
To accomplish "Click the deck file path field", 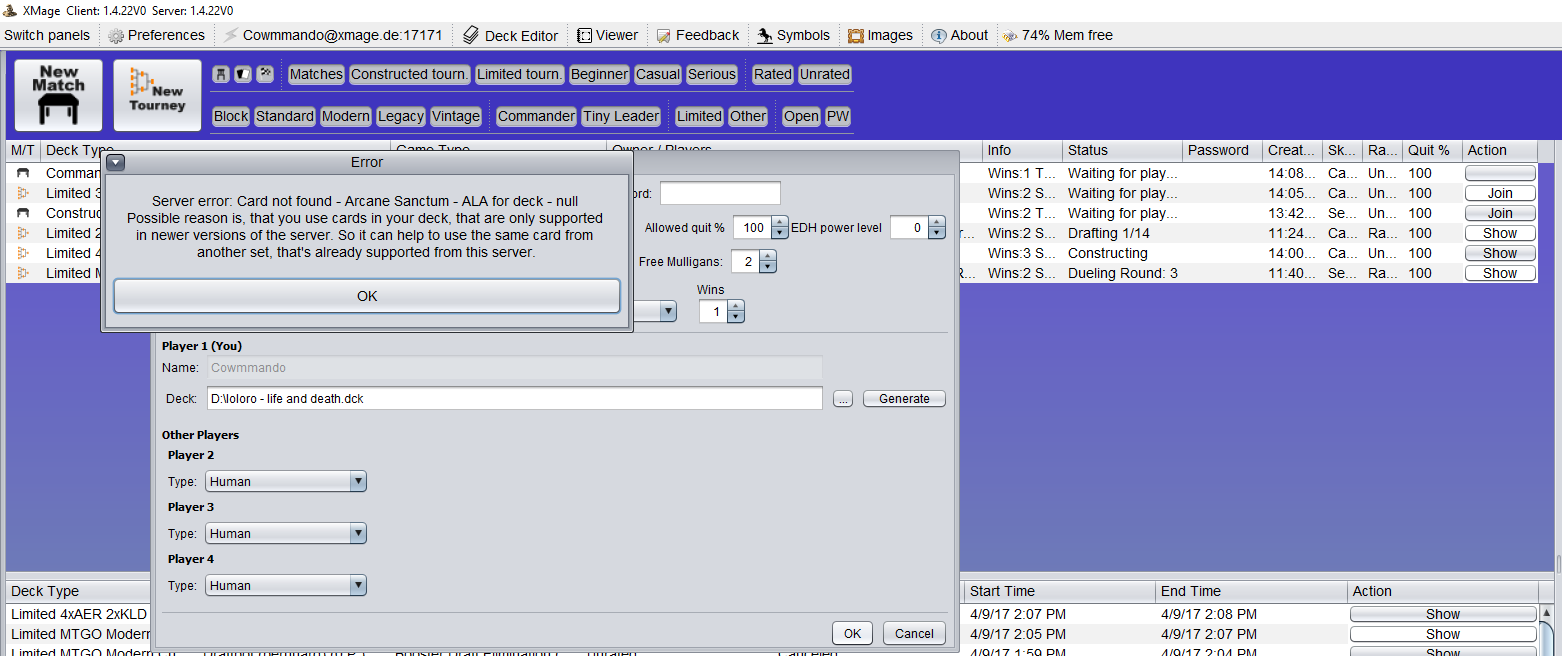I will [x=514, y=398].
